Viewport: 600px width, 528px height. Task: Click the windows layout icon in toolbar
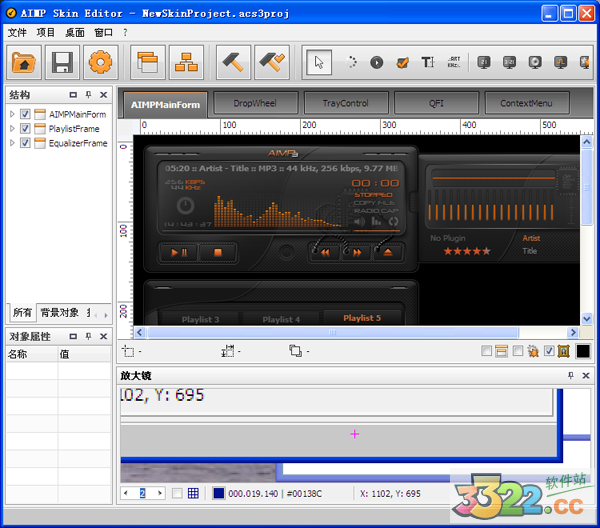pyautogui.click(x=147, y=63)
